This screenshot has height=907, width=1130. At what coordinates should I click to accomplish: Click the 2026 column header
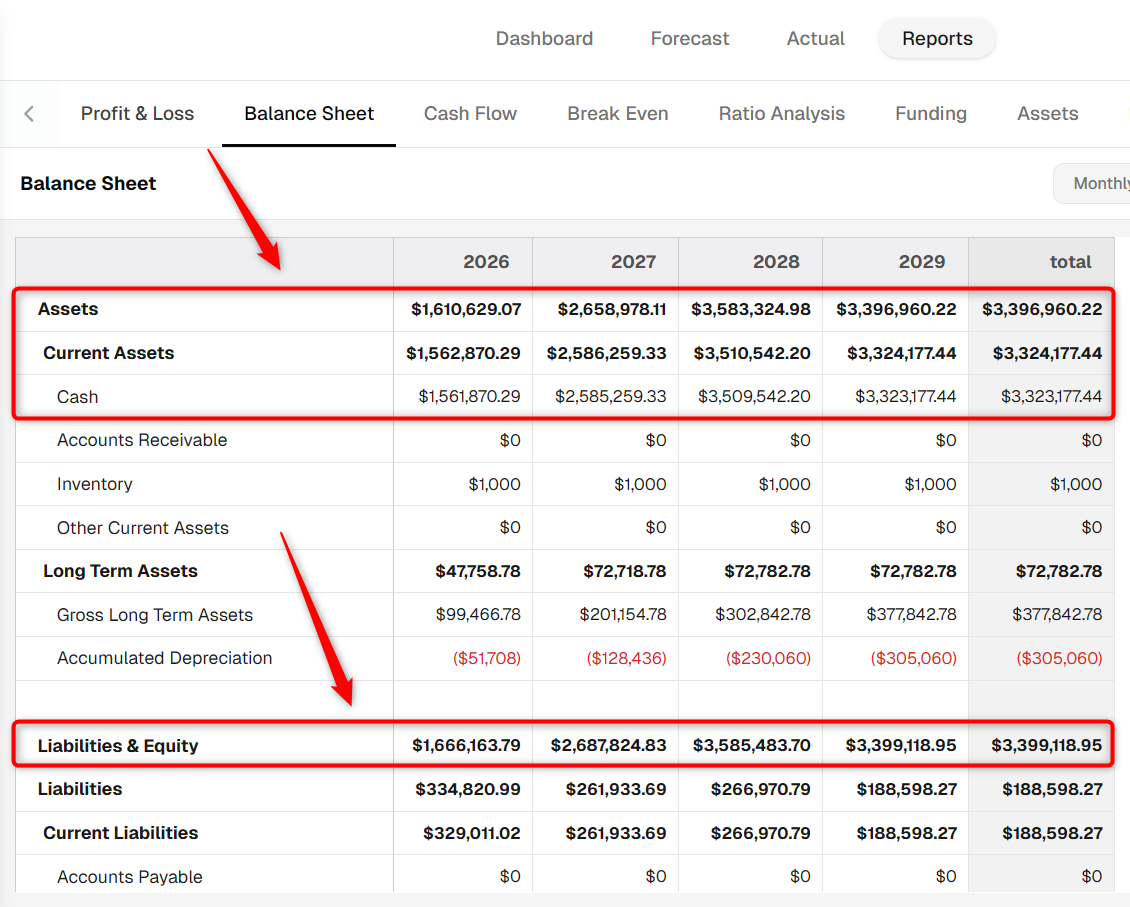(463, 262)
